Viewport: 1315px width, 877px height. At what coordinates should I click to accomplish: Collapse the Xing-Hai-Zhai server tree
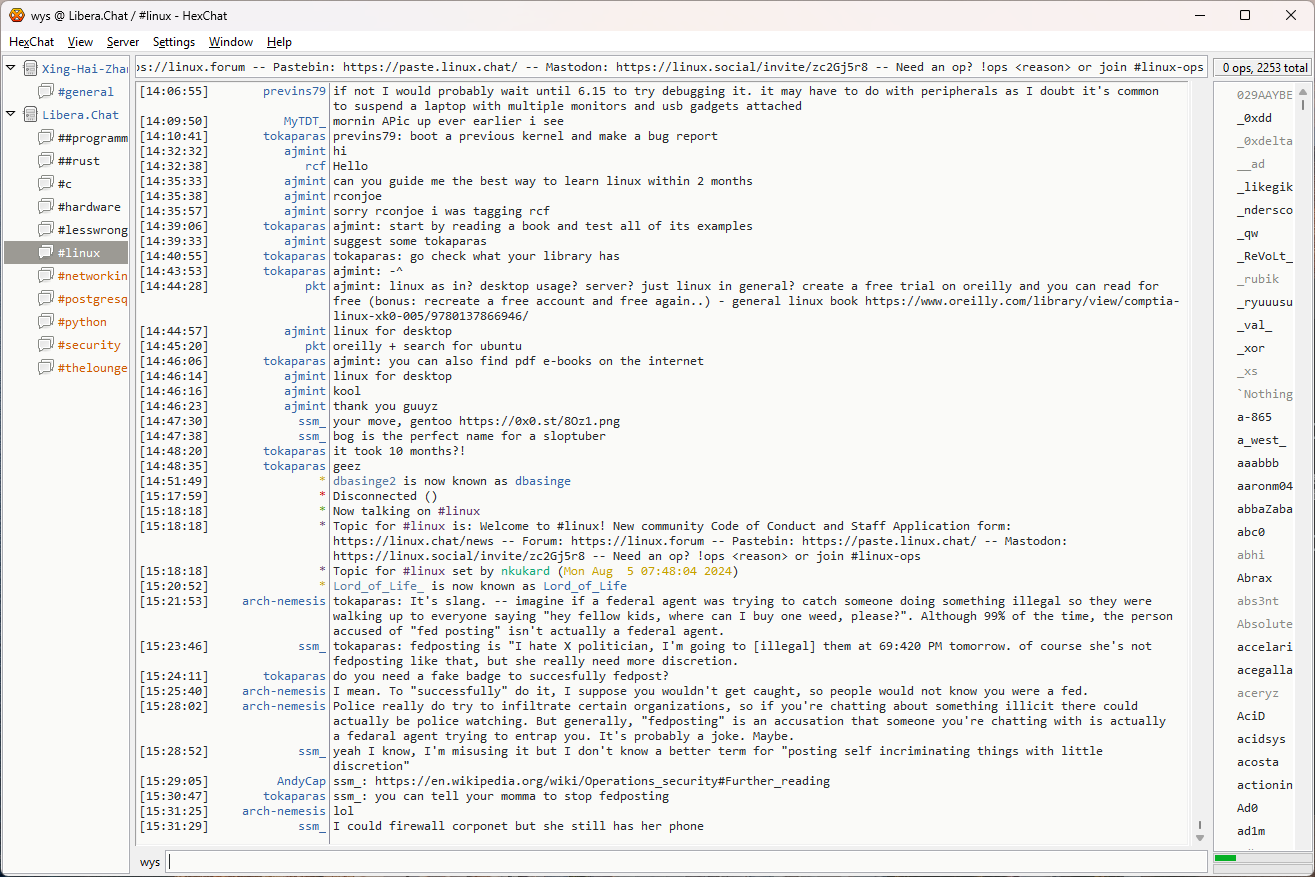(11, 68)
